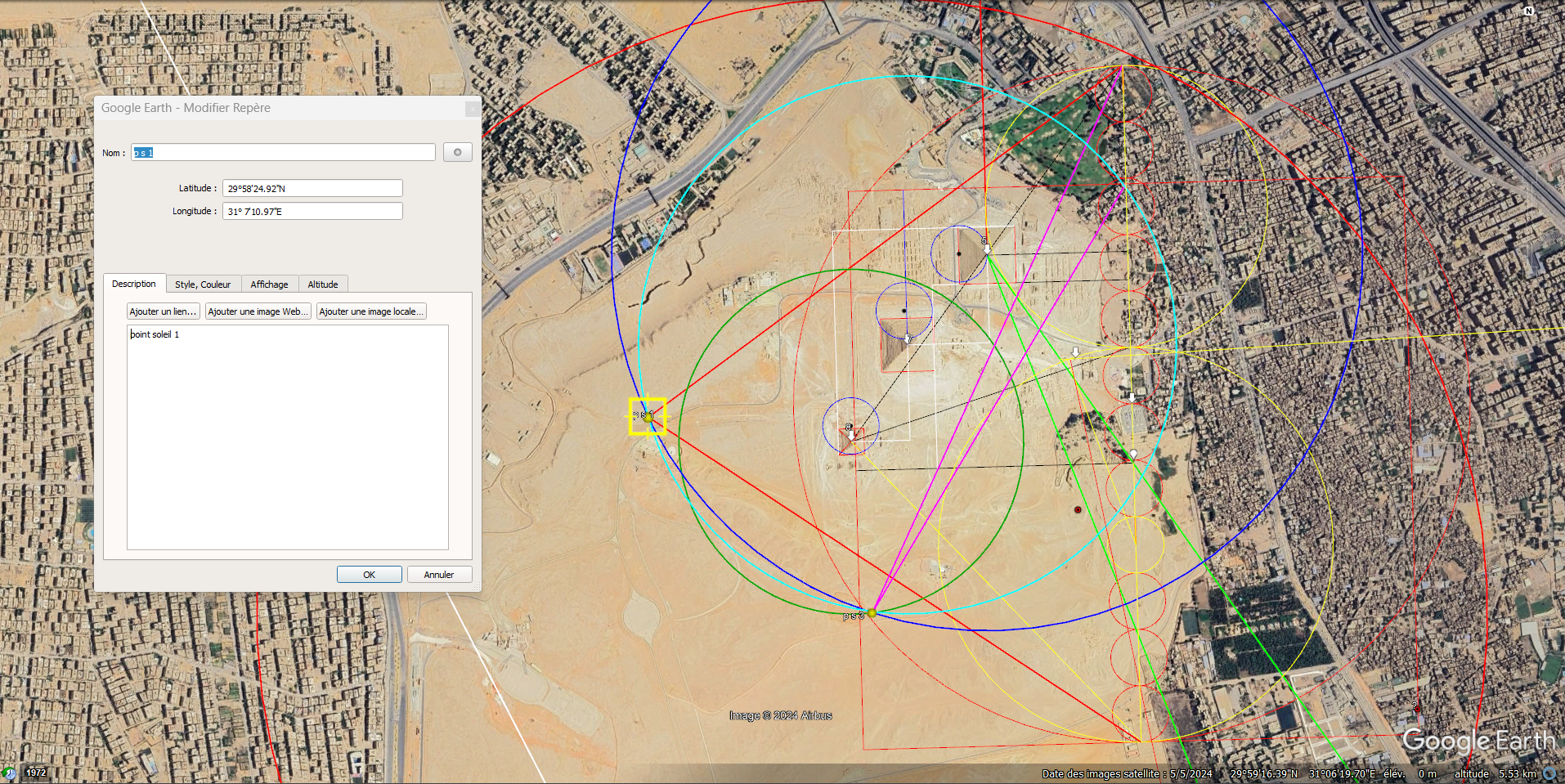
Task: Click the Latitude input field
Action: click(x=312, y=188)
